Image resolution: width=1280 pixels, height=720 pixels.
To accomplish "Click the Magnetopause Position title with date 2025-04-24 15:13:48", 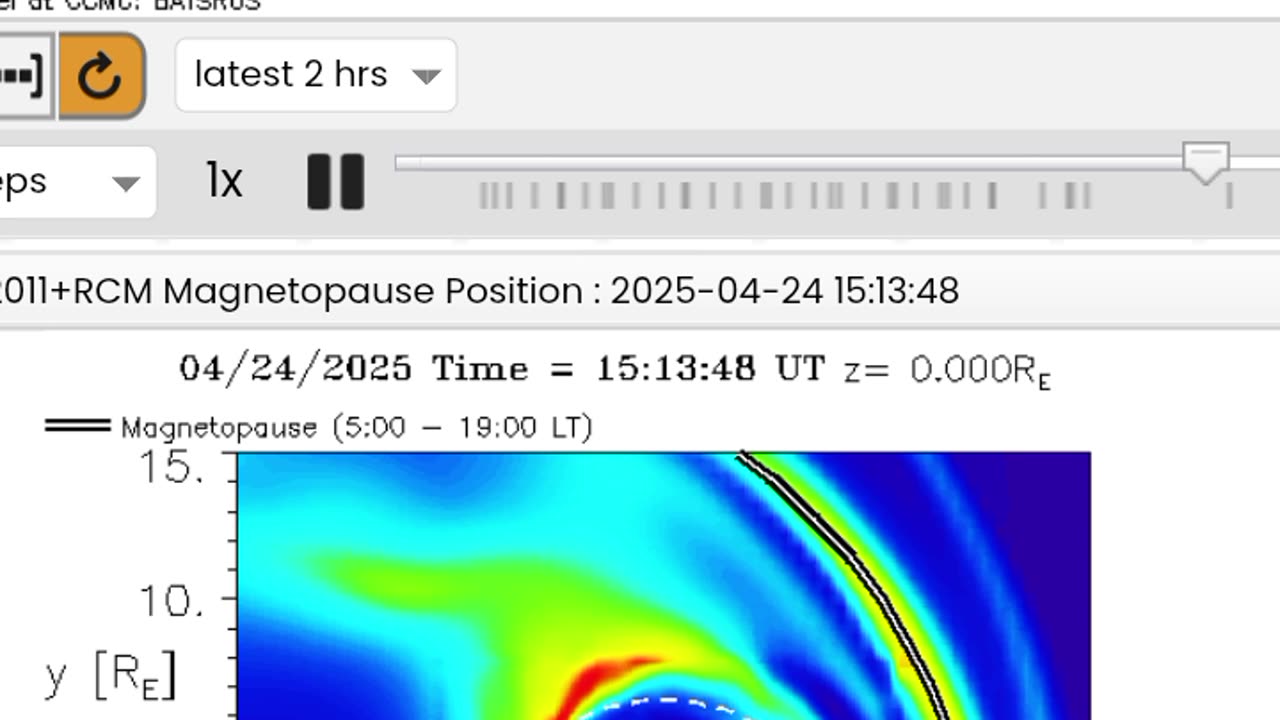I will click(480, 291).
